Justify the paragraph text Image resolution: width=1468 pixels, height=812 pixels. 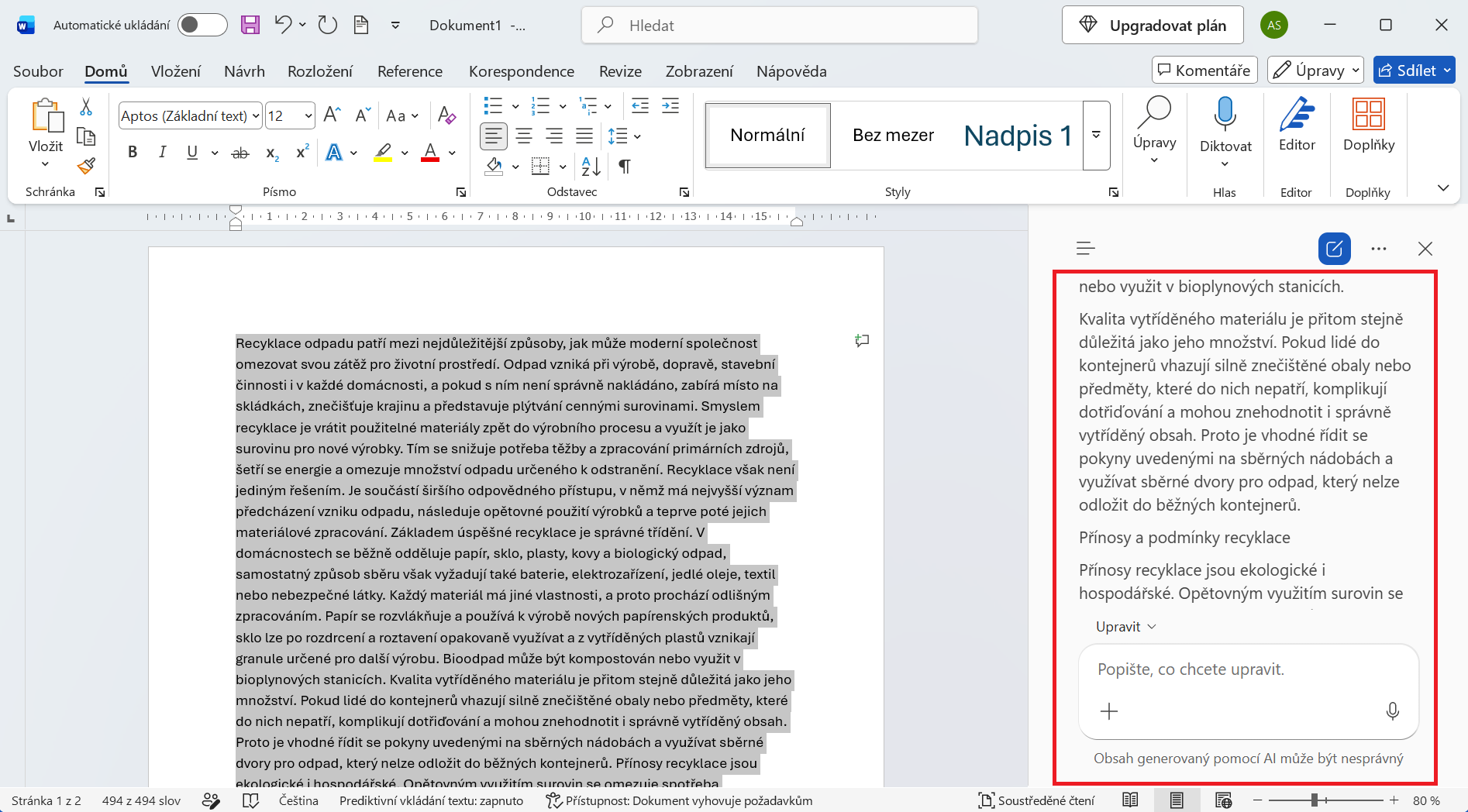(x=584, y=136)
